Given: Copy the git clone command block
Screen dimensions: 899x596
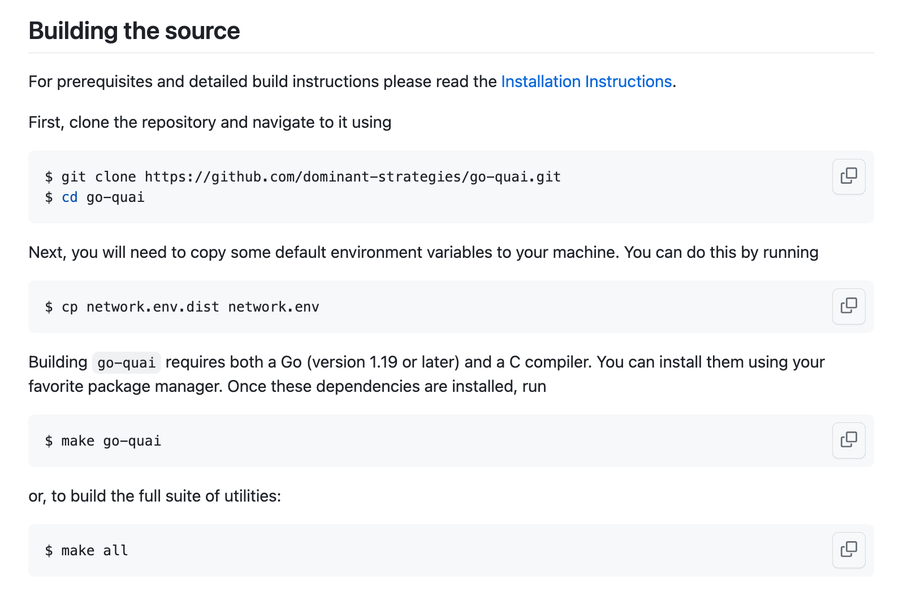Looking at the screenshot, I should (848, 176).
